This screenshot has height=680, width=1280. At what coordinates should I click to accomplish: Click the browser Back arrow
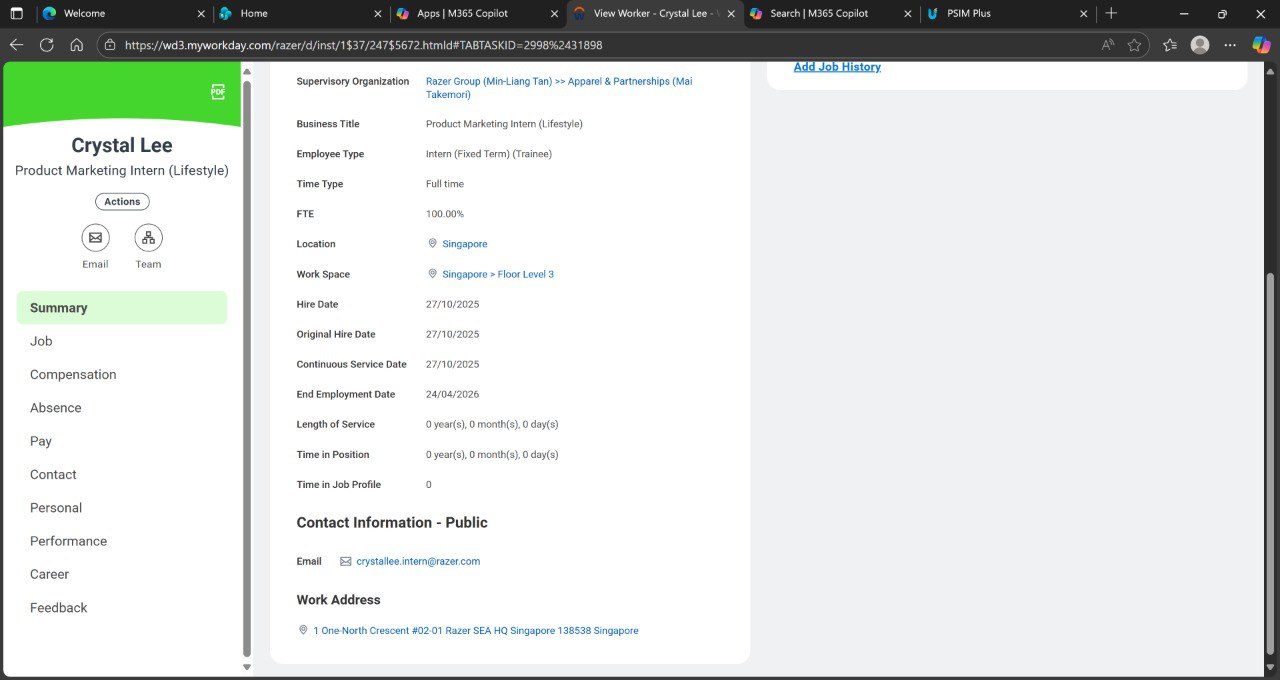(16, 45)
